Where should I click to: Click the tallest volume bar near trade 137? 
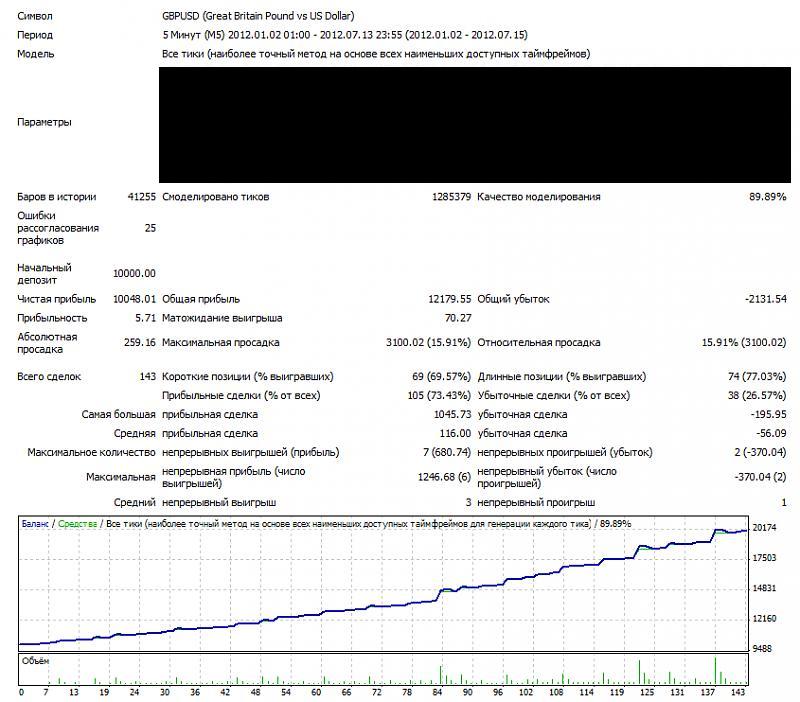tap(715, 670)
